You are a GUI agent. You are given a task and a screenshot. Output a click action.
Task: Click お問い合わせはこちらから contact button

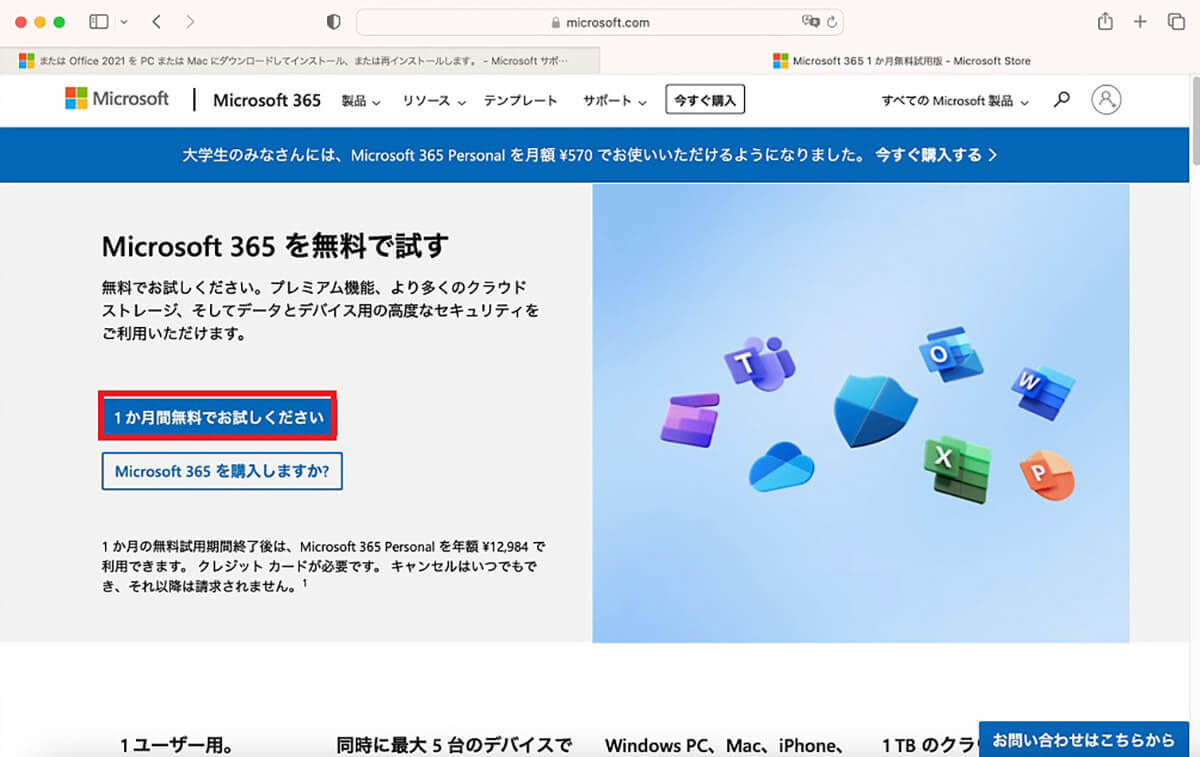[x=1083, y=740]
